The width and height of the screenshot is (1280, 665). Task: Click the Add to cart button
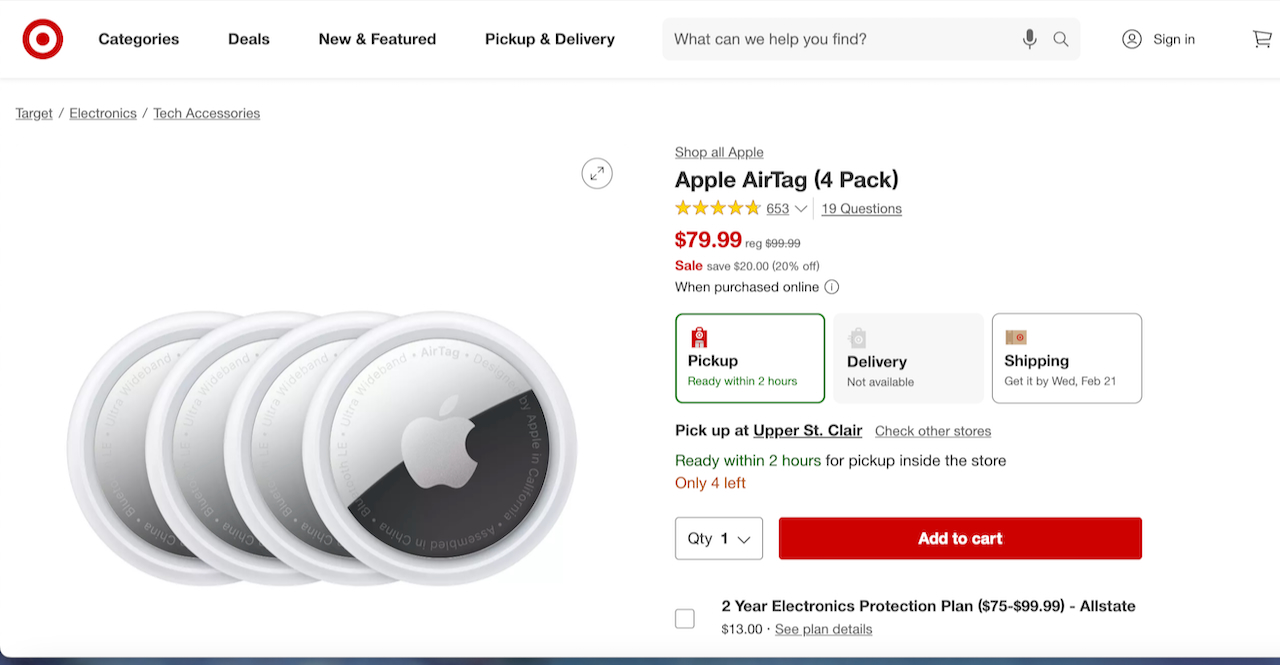(960, 538)
